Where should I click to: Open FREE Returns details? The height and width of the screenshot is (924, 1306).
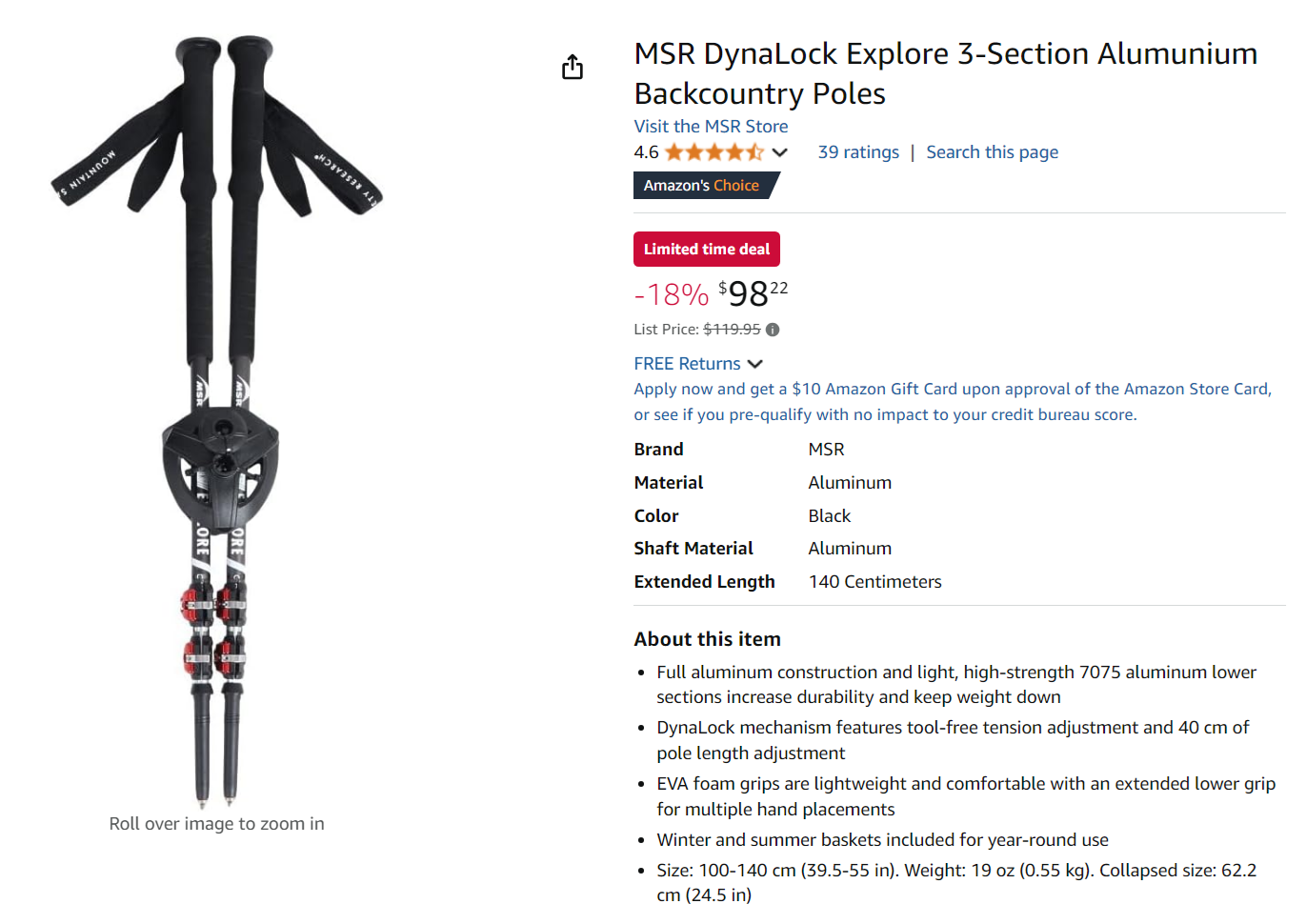click(x=687, y=364)
